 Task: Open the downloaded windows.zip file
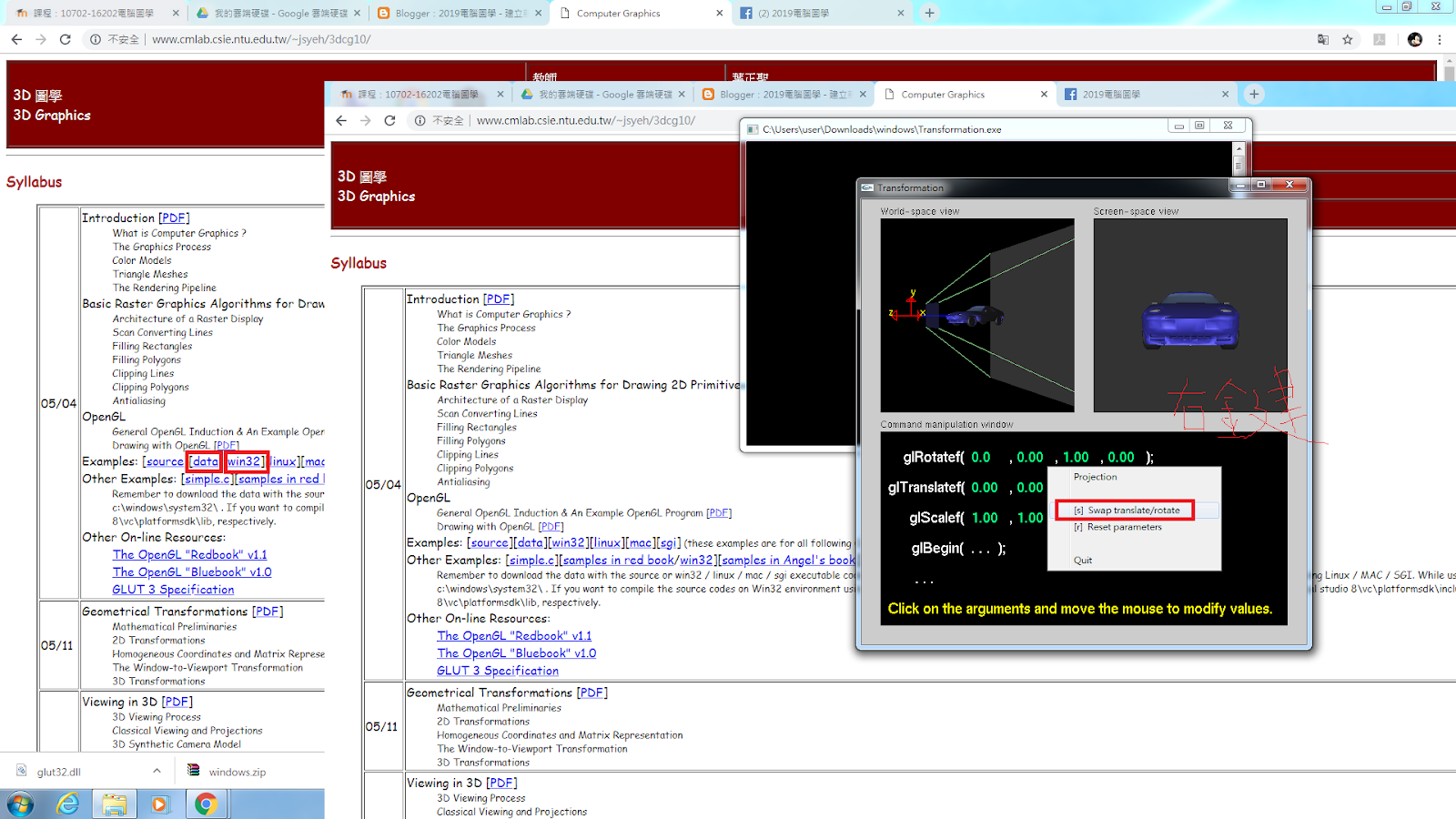(x=227, y=772)
